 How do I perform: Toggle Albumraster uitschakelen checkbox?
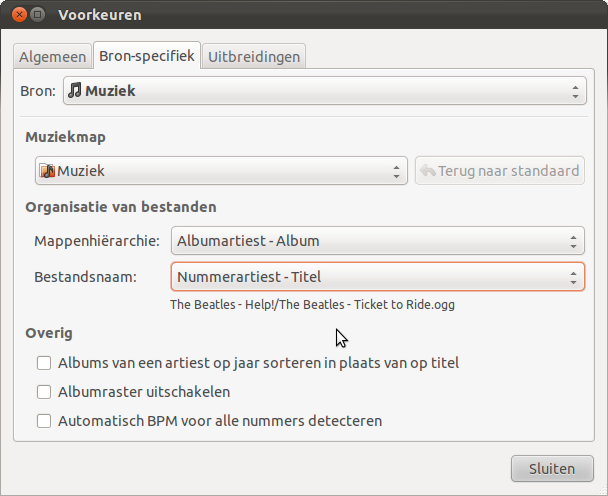(44, 392)
